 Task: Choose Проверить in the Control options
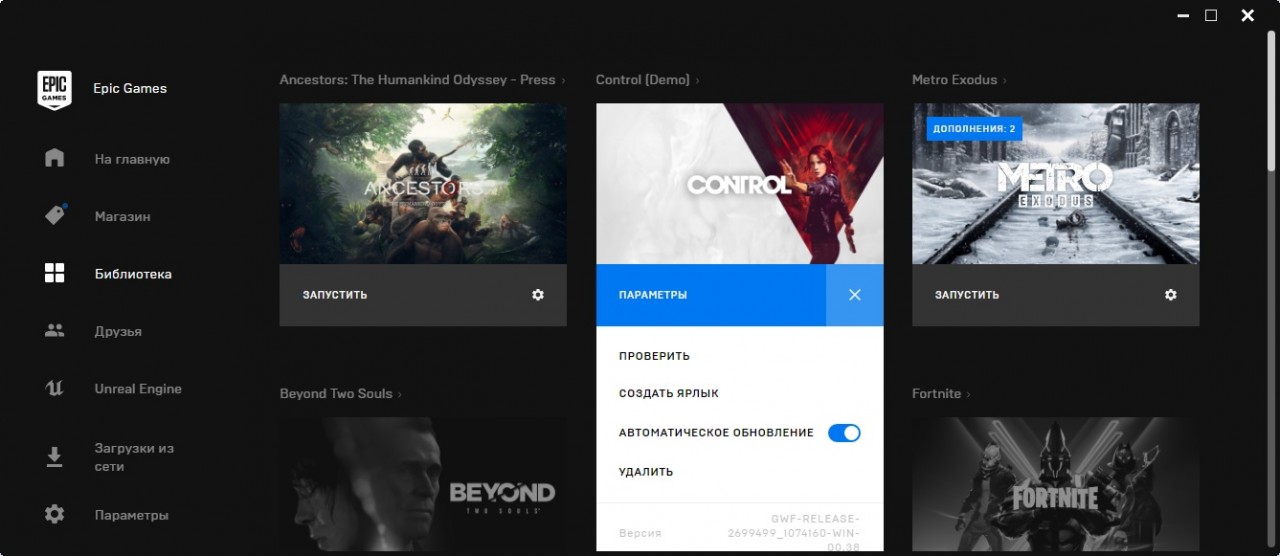654,356
